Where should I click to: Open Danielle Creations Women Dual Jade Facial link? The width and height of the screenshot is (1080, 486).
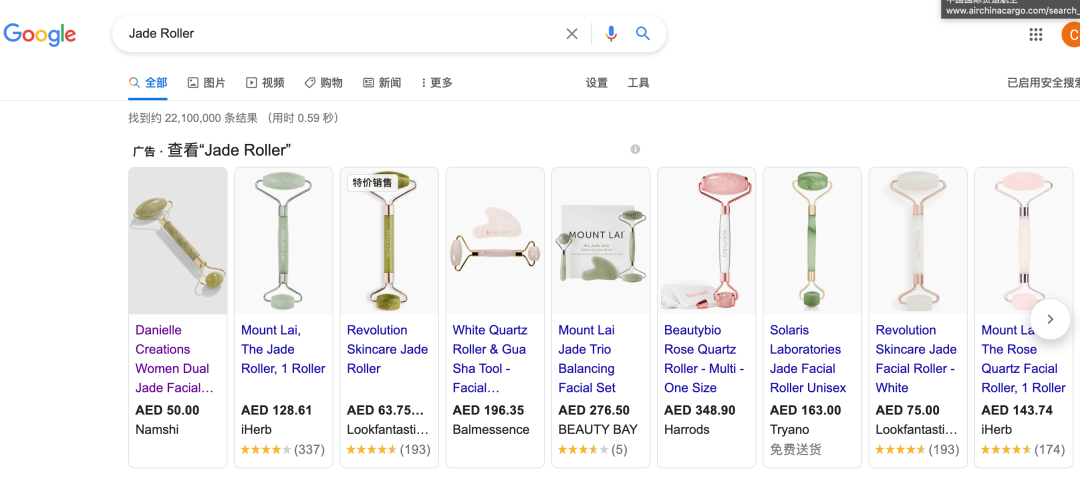coord(174,359)
